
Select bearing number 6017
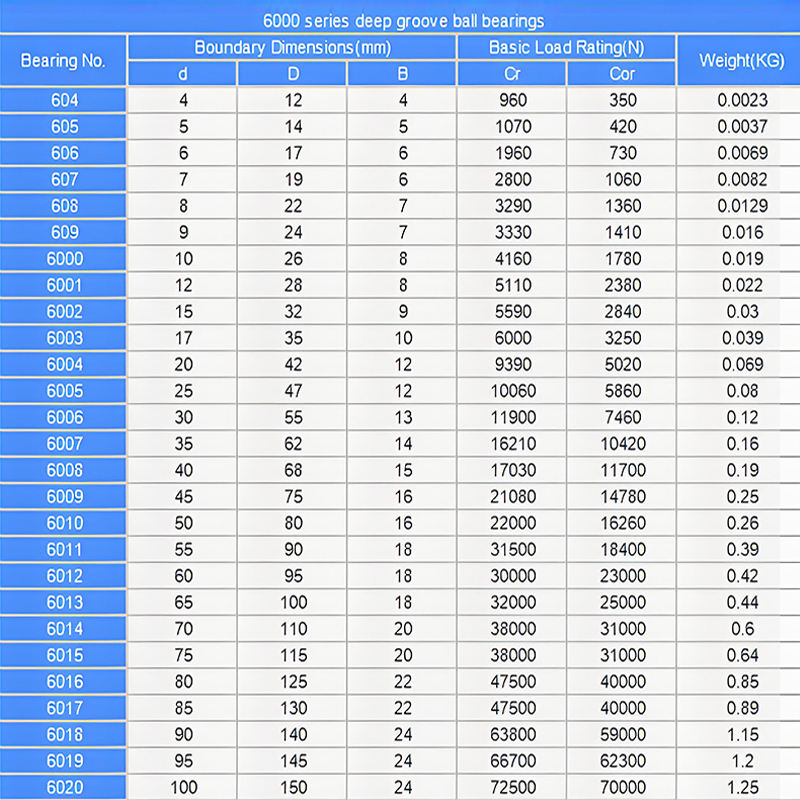(64, 708)
